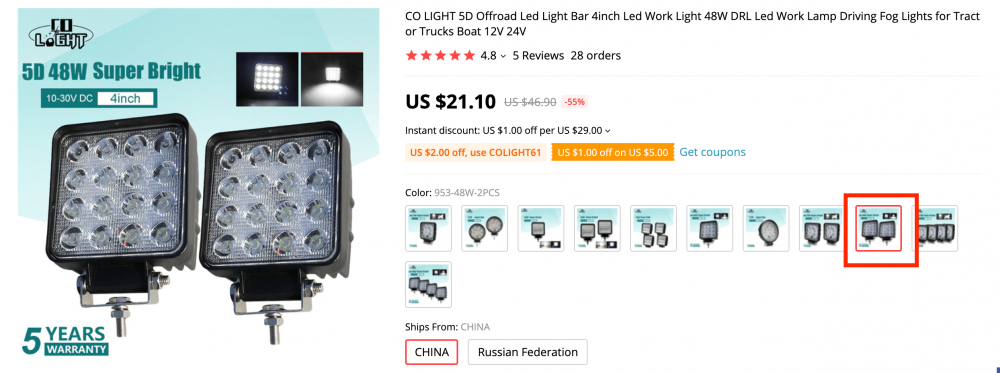Select Russian Federation as shipping origin
Screen dimensions: 1000x373
click(527, 352)
